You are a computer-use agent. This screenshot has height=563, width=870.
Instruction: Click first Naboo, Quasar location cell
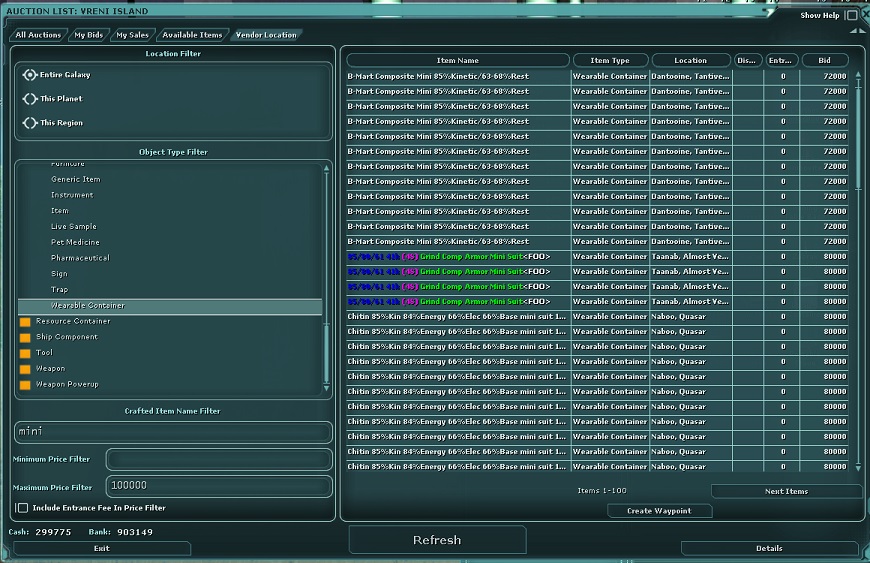click(x=690, y=317)
